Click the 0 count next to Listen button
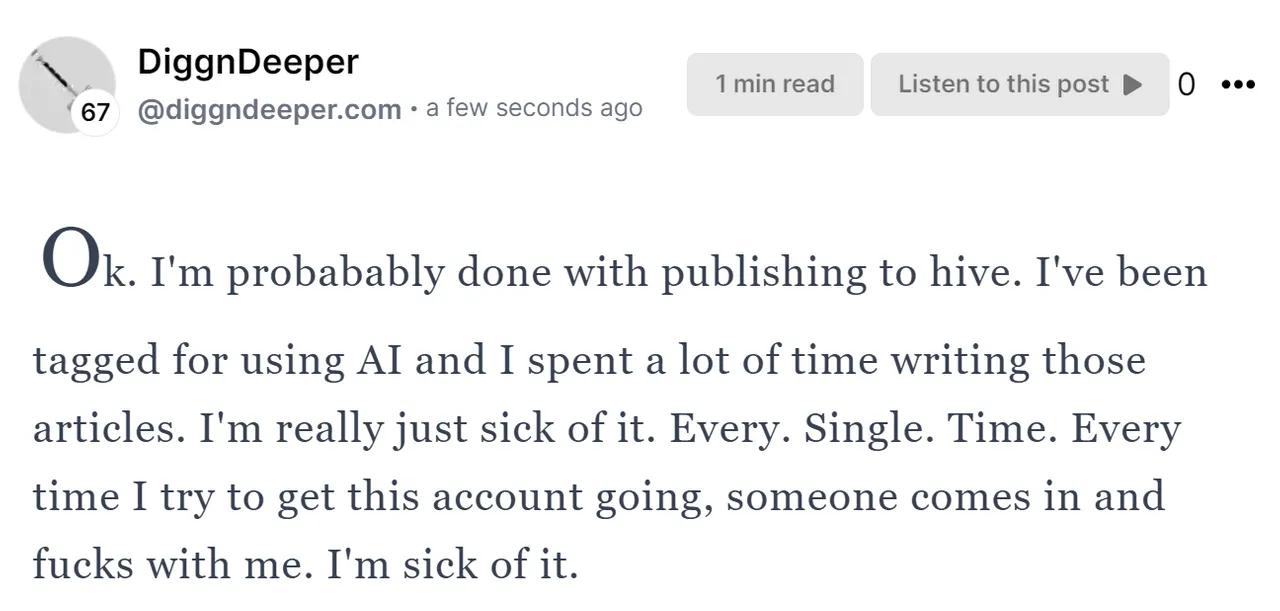This screenshot has width=1280, height=611. click(x=1186, y=85)
